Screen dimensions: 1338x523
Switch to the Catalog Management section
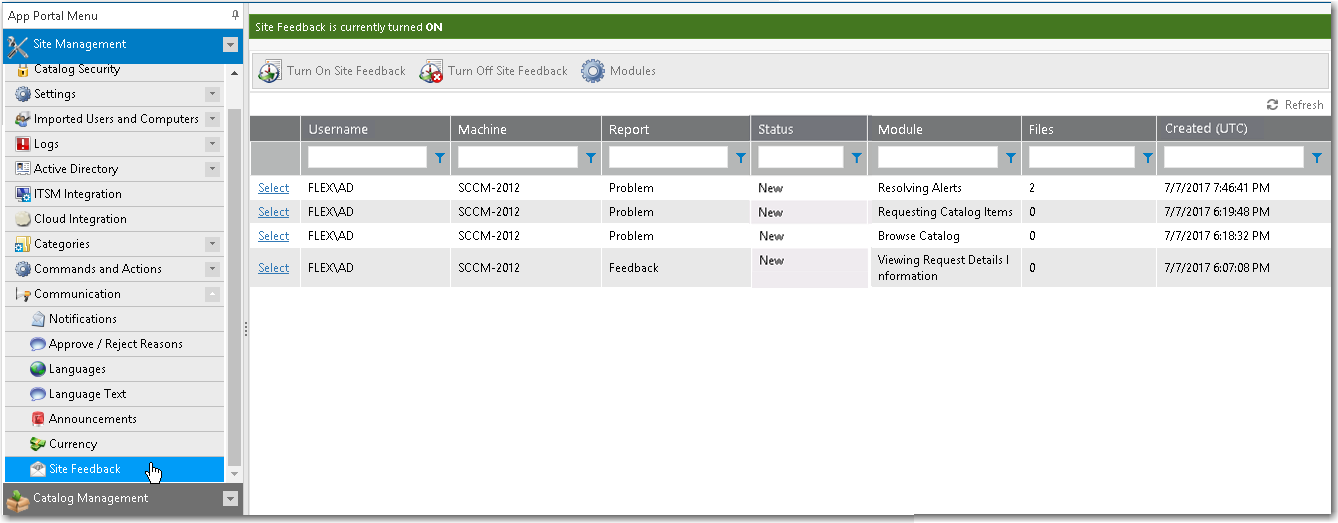90,498
